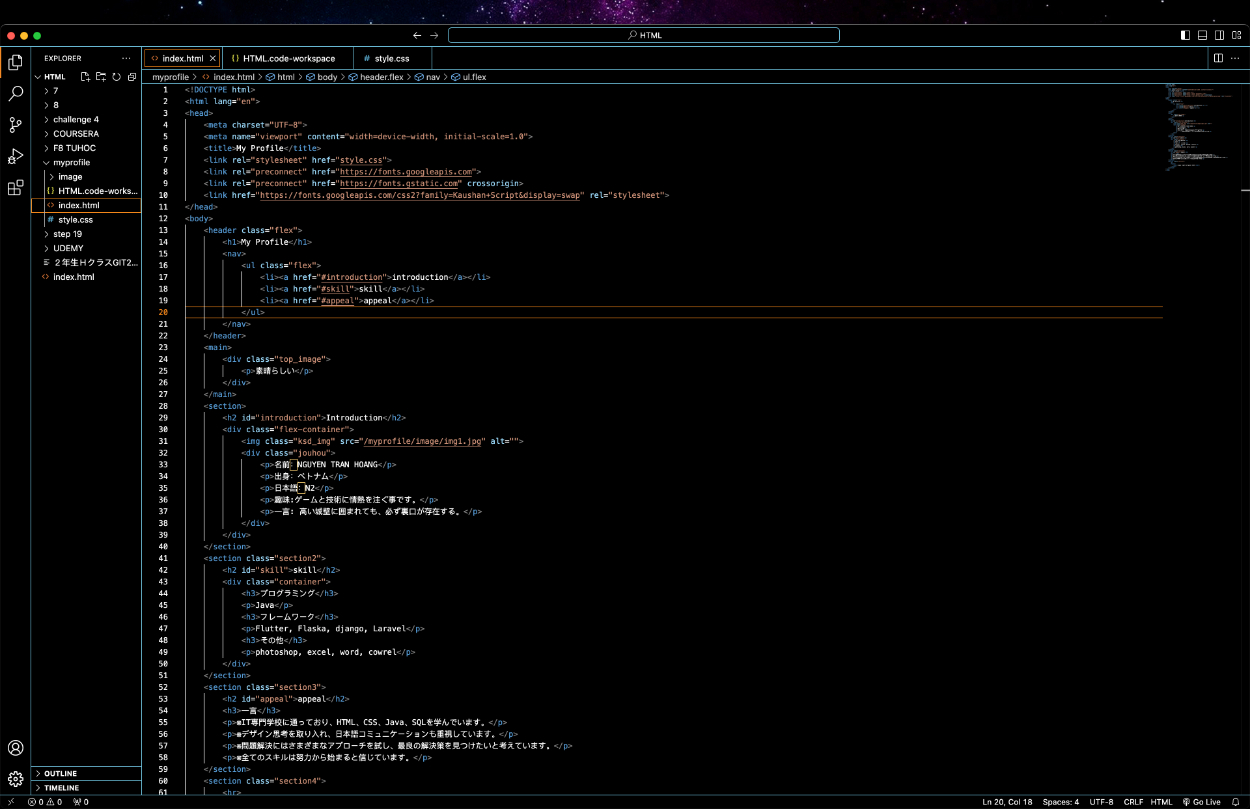The width and height of the screenshot is (1250, 809).
Task: Click the Search icon in activity bar
Action: 15,94
